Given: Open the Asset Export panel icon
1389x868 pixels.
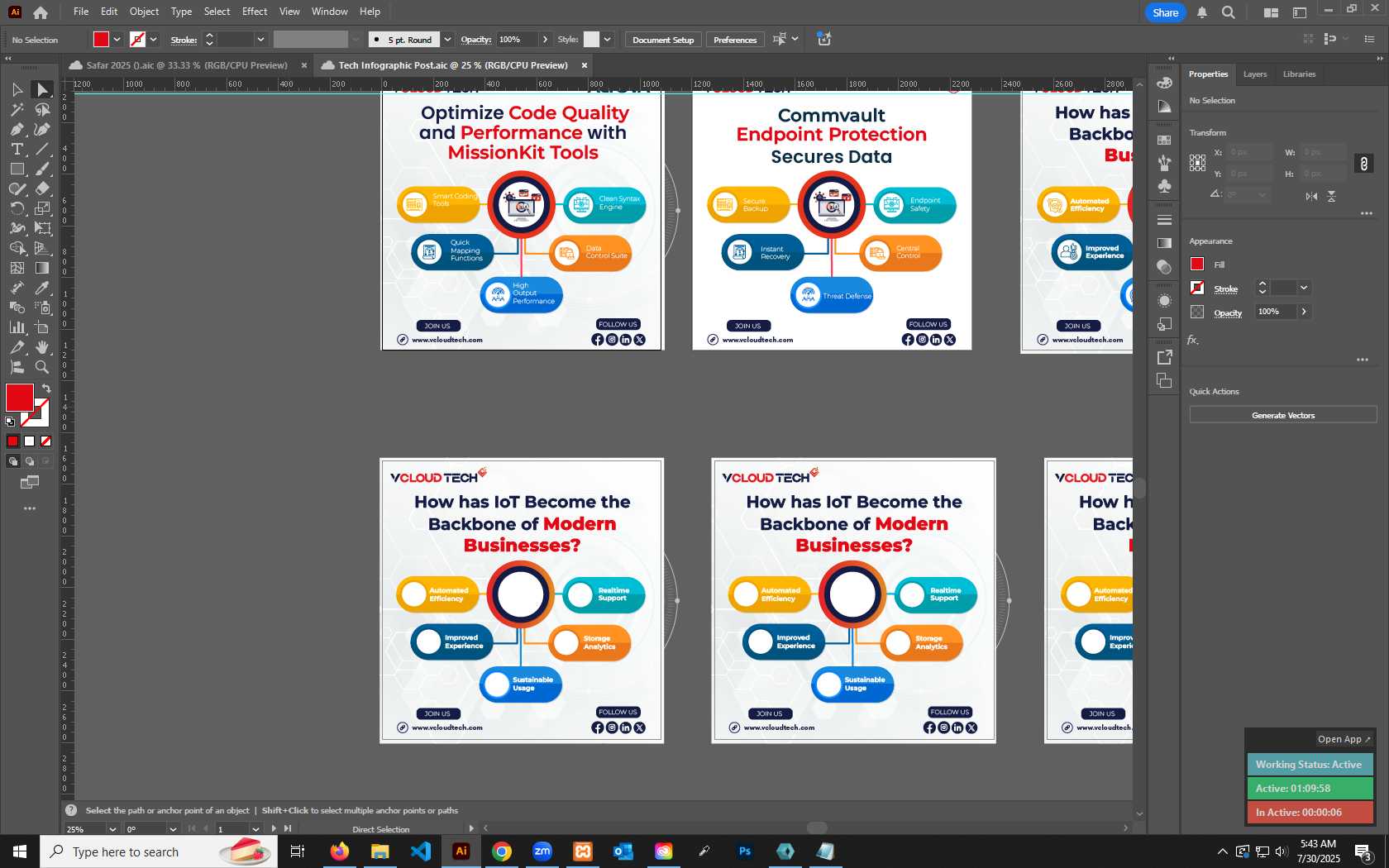Looking at the screenshot, I should click(x=1164, y=357).
